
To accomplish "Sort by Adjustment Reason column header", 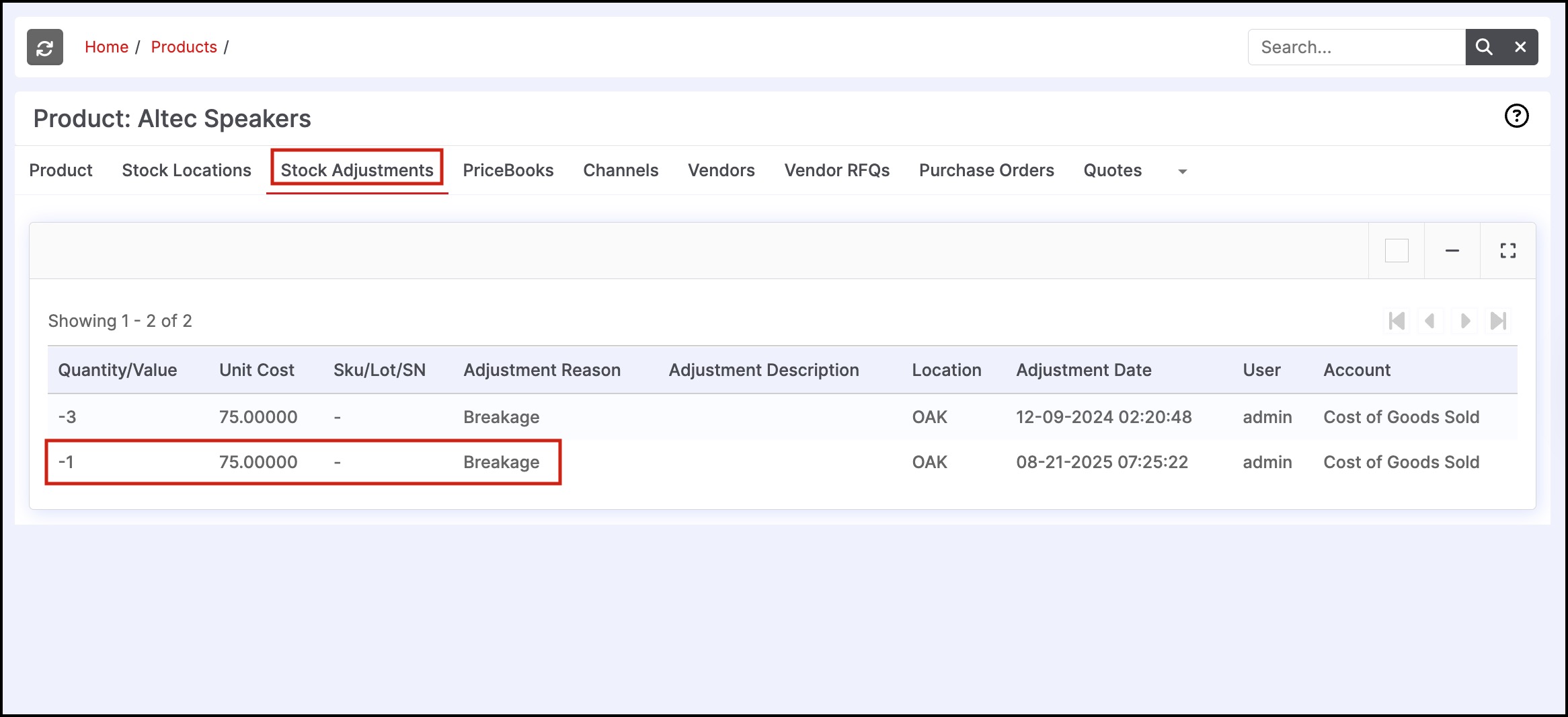I will [542, 370].
